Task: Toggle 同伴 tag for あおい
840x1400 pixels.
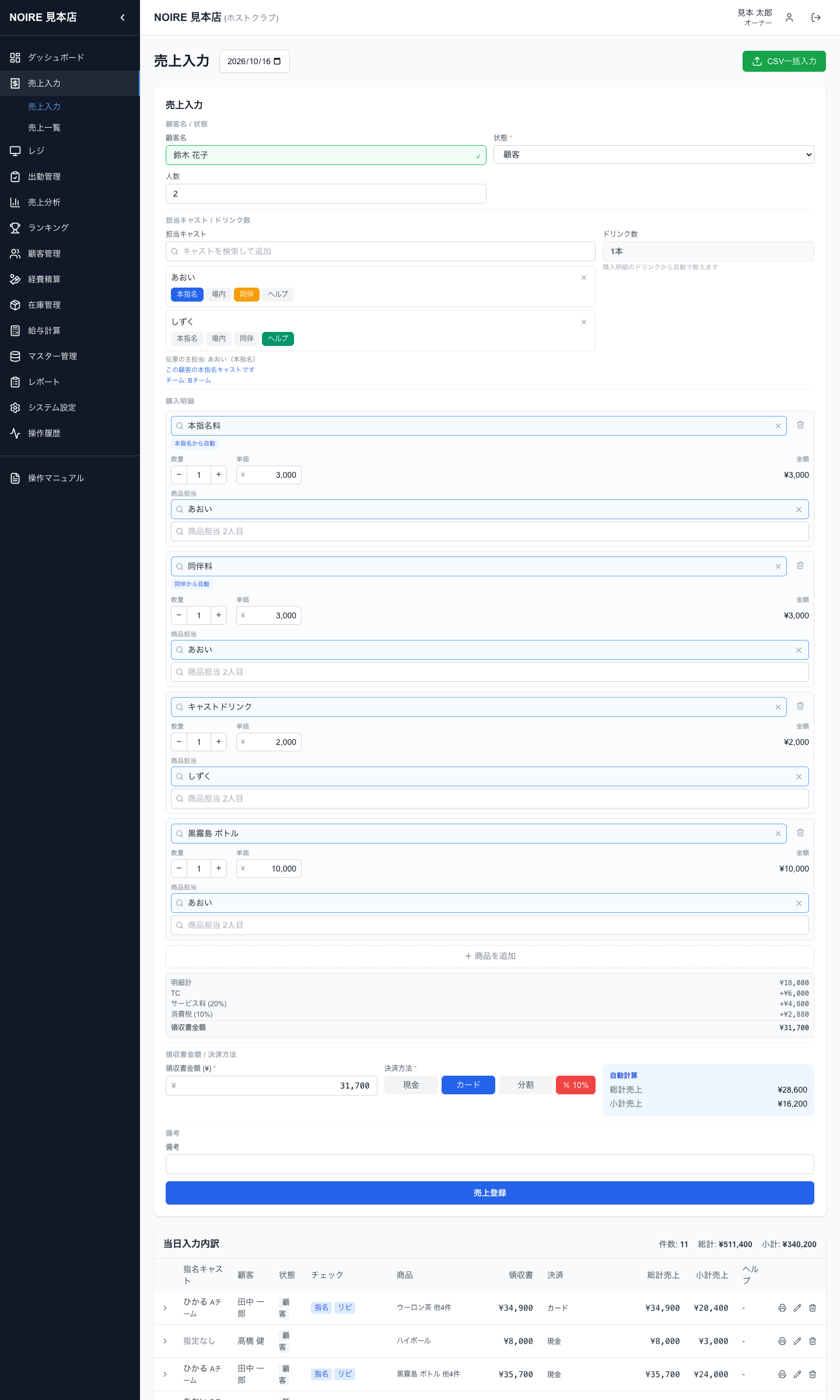Action: coord(247,295)
